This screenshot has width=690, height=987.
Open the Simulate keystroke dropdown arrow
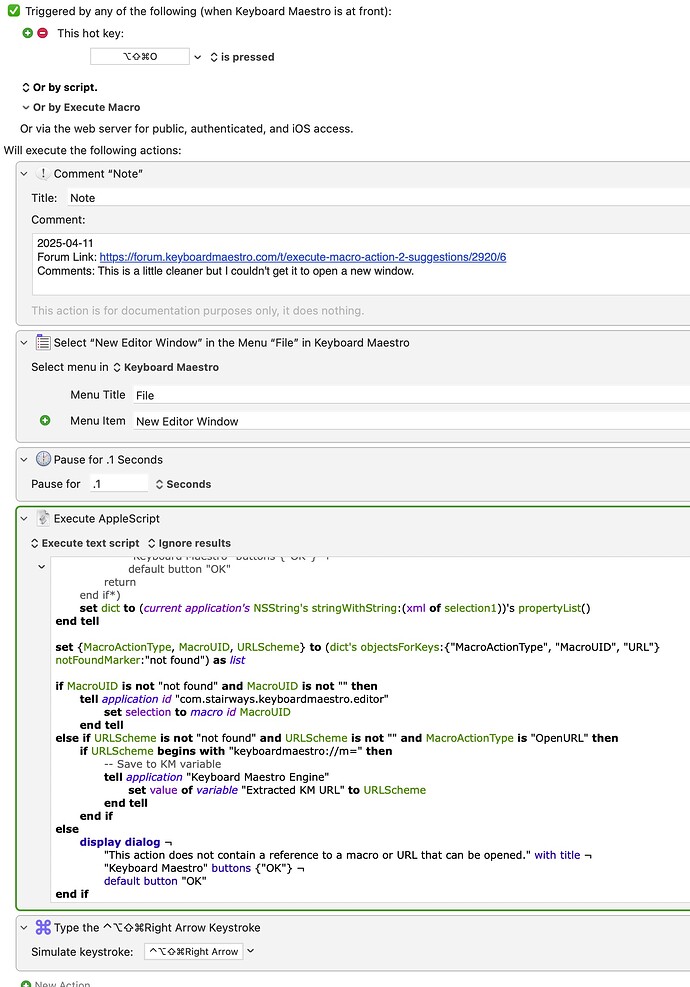click(x=251, y=951)
